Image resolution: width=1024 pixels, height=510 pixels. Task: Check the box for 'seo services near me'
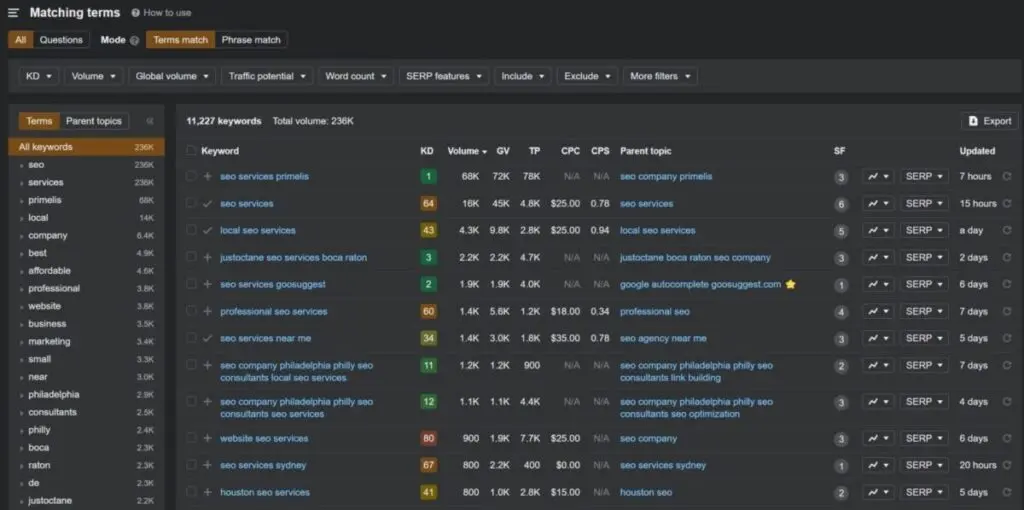191,338
